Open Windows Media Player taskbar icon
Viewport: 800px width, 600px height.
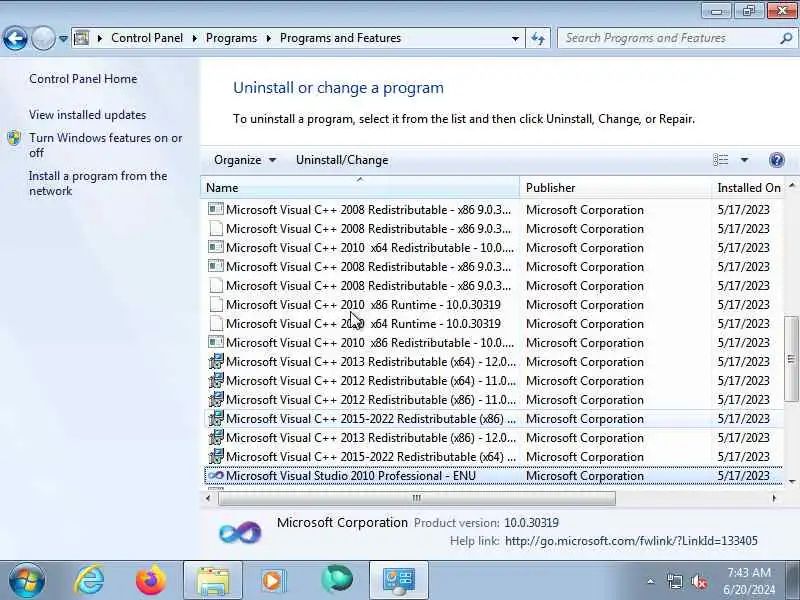tap(274, 580)
